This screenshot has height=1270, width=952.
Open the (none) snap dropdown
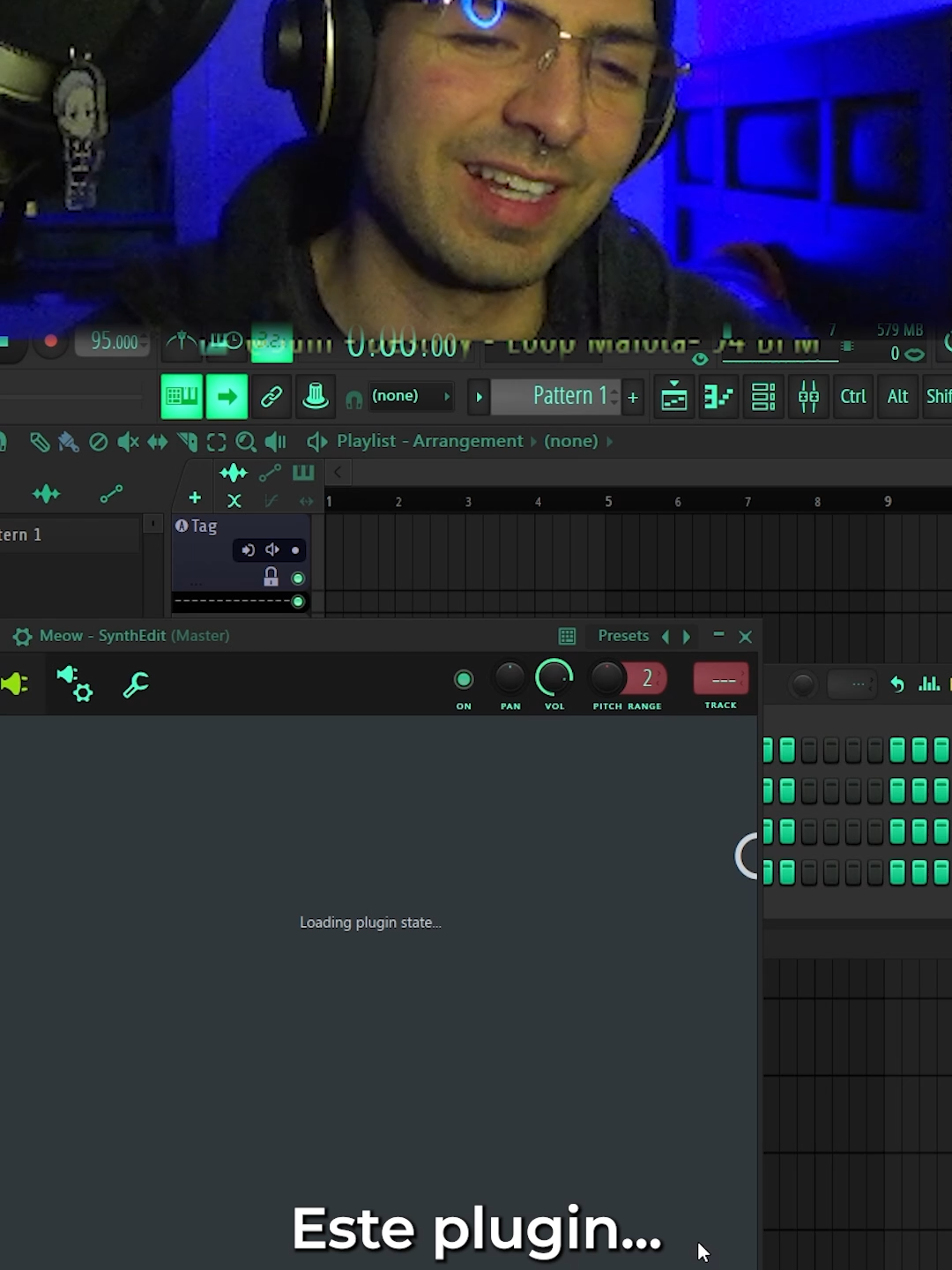(410, 396)
